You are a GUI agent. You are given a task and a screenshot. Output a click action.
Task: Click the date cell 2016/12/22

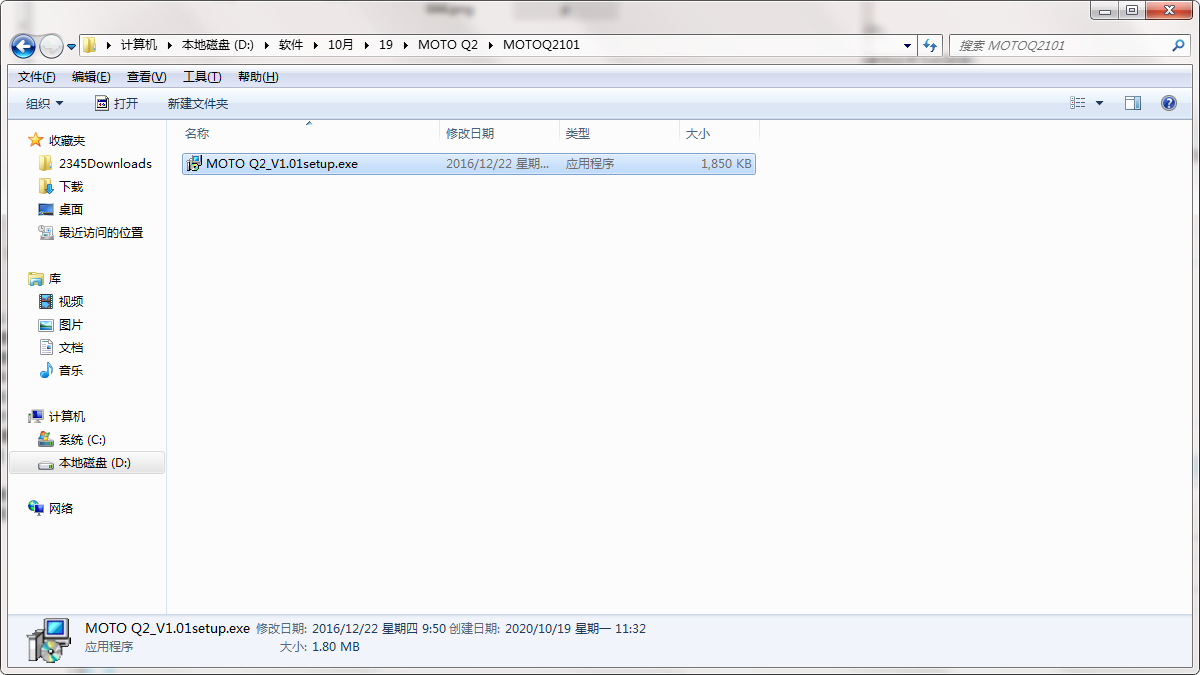click(497, 164)
